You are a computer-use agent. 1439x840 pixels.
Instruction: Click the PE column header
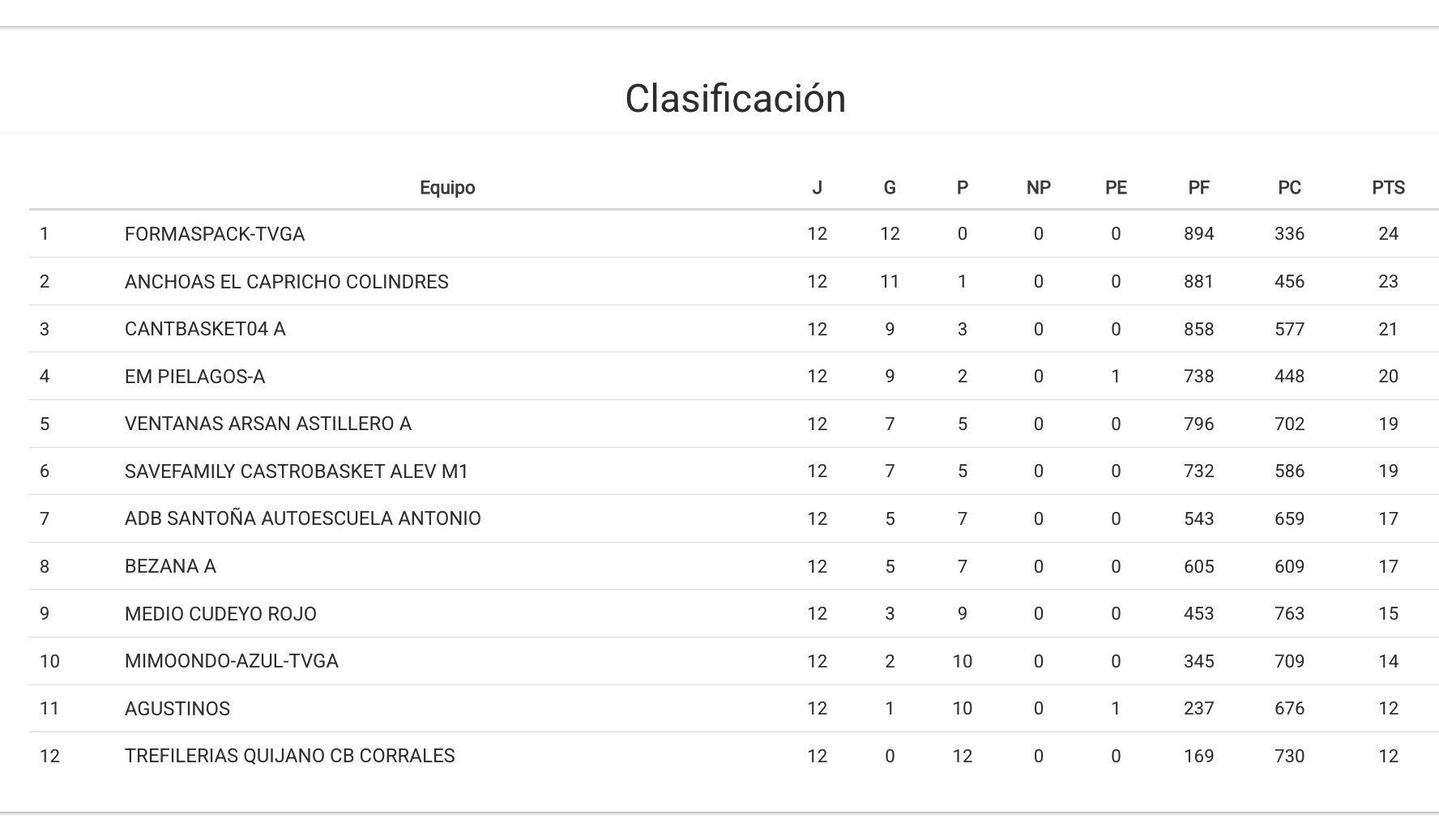click(x=1116, y=188)
